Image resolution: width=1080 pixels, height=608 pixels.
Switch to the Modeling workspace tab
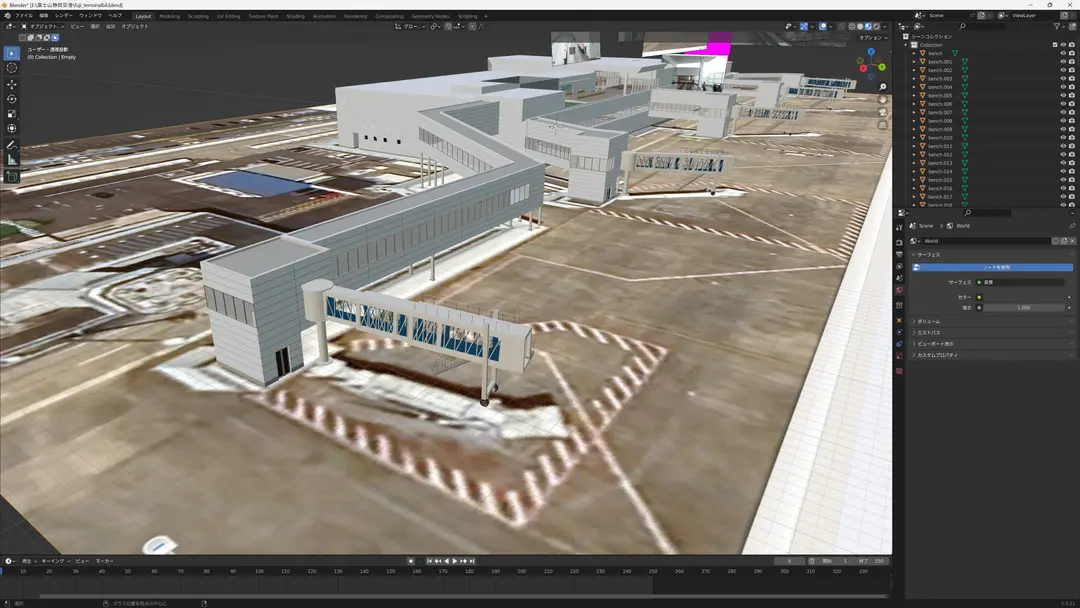169,16
